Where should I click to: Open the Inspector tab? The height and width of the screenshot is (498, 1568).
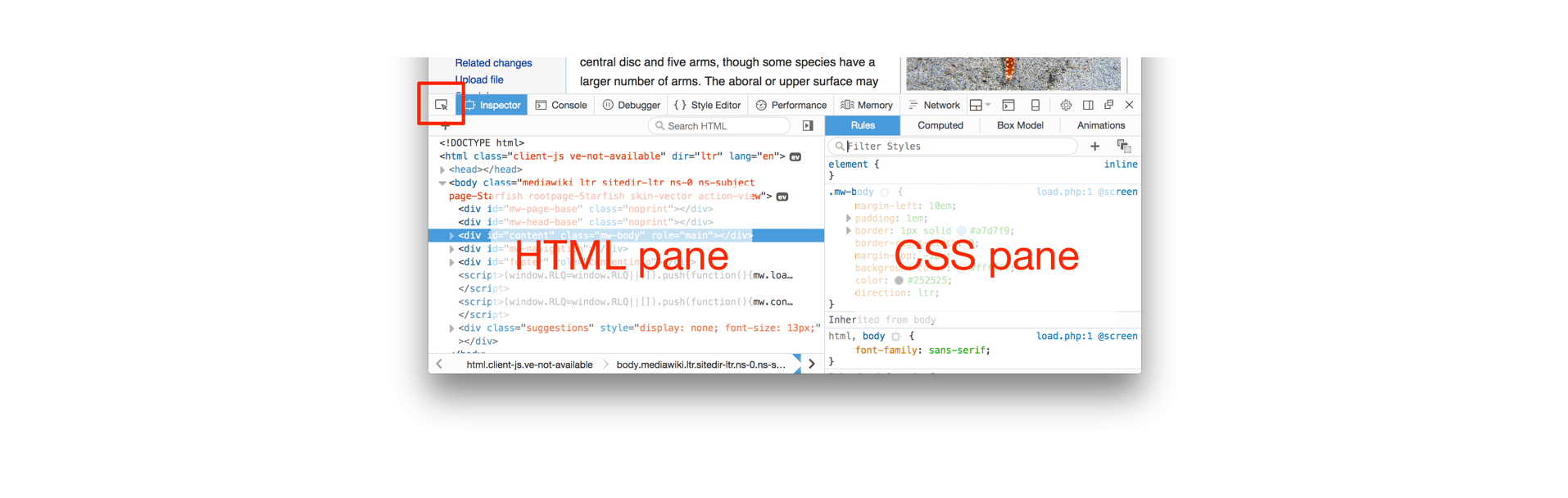(492, 105)
